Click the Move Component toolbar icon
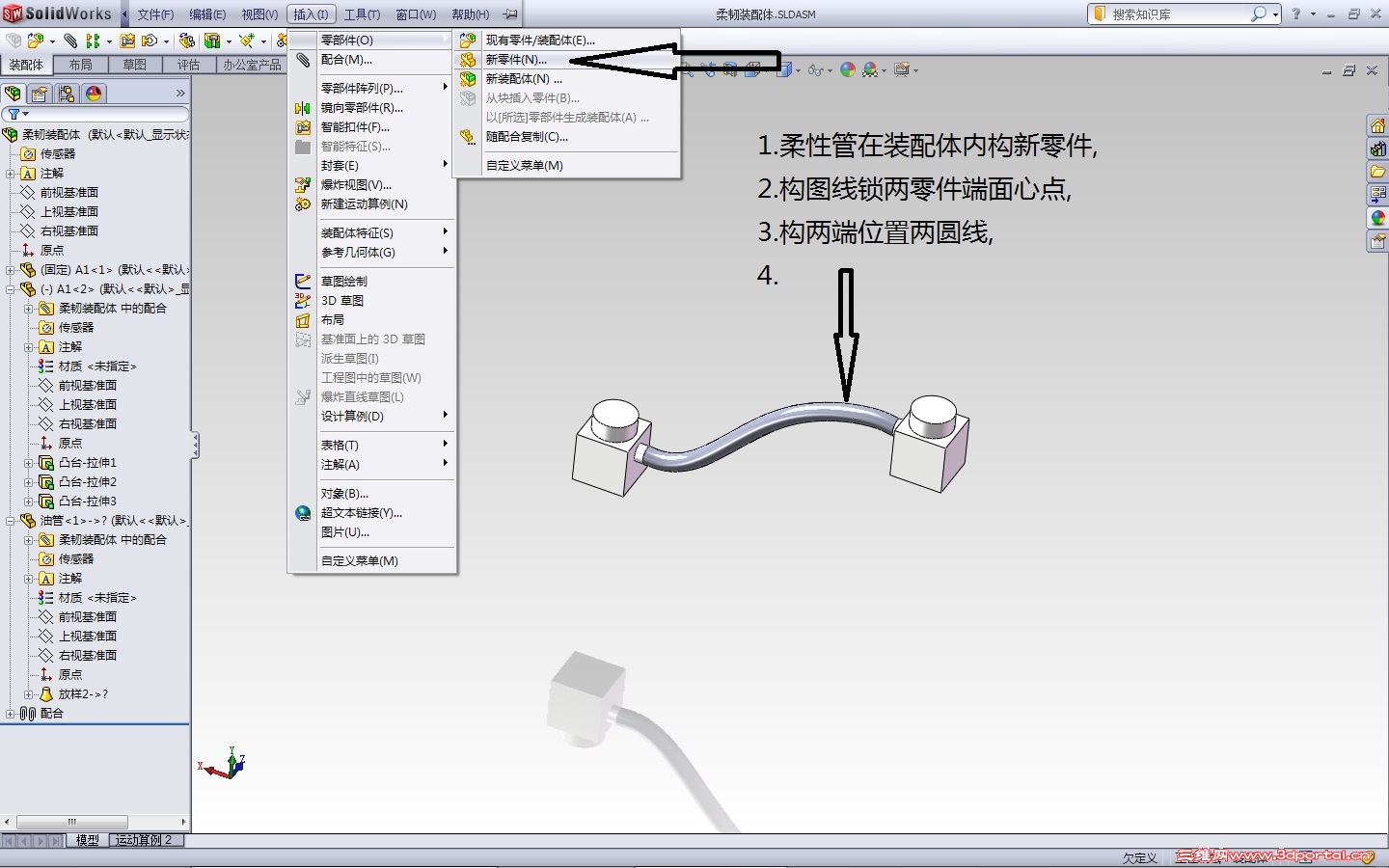1389x868 pixels. [x=150, y=41]
